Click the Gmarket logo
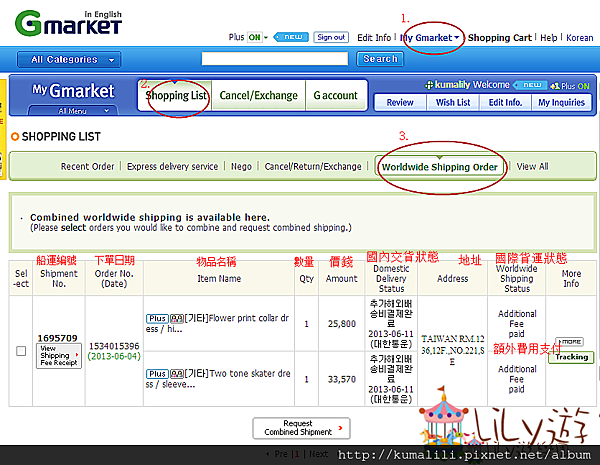This screenshot has width=600, height=465. (68, 23)
